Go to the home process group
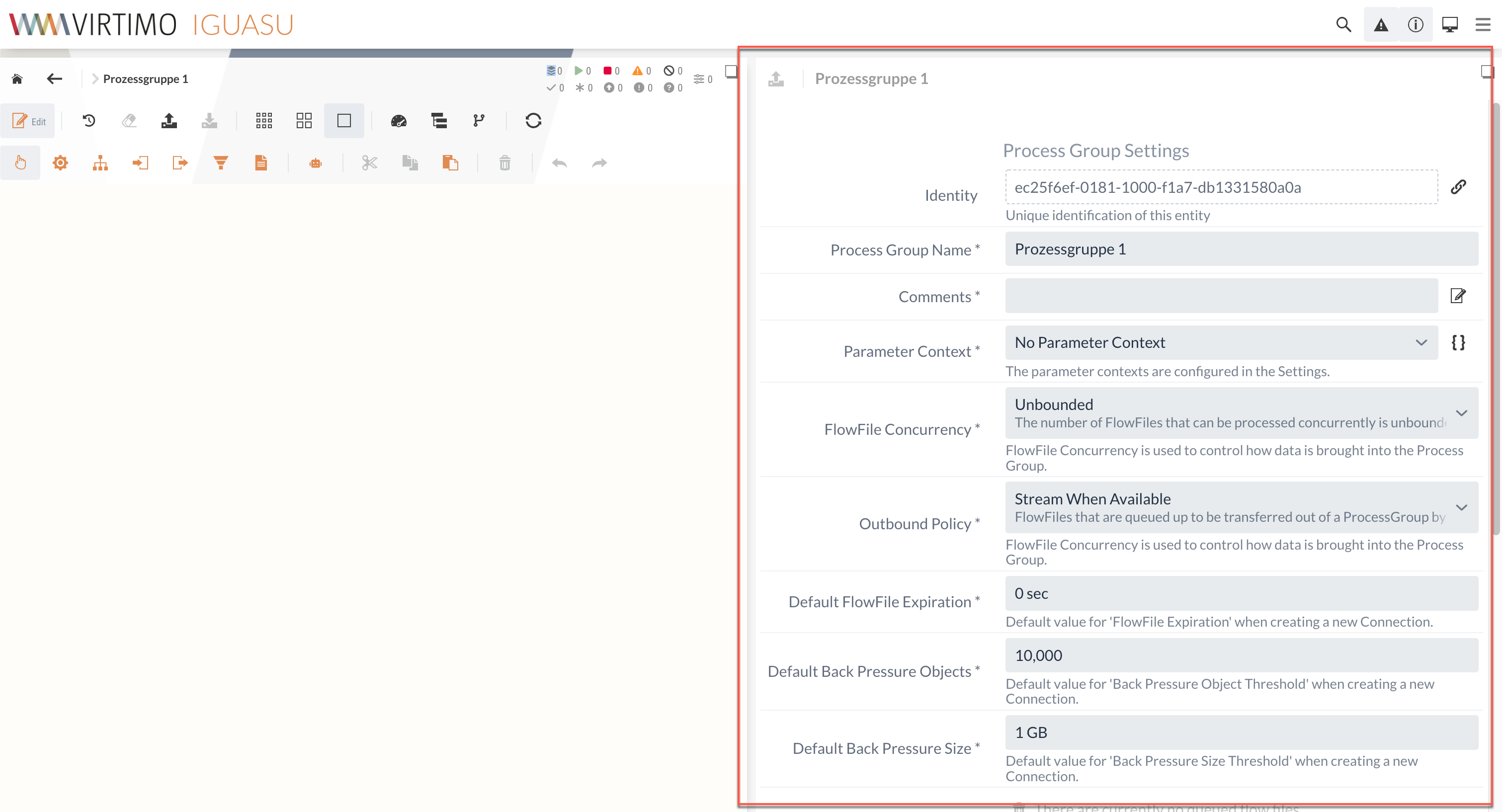 (17, 79)
